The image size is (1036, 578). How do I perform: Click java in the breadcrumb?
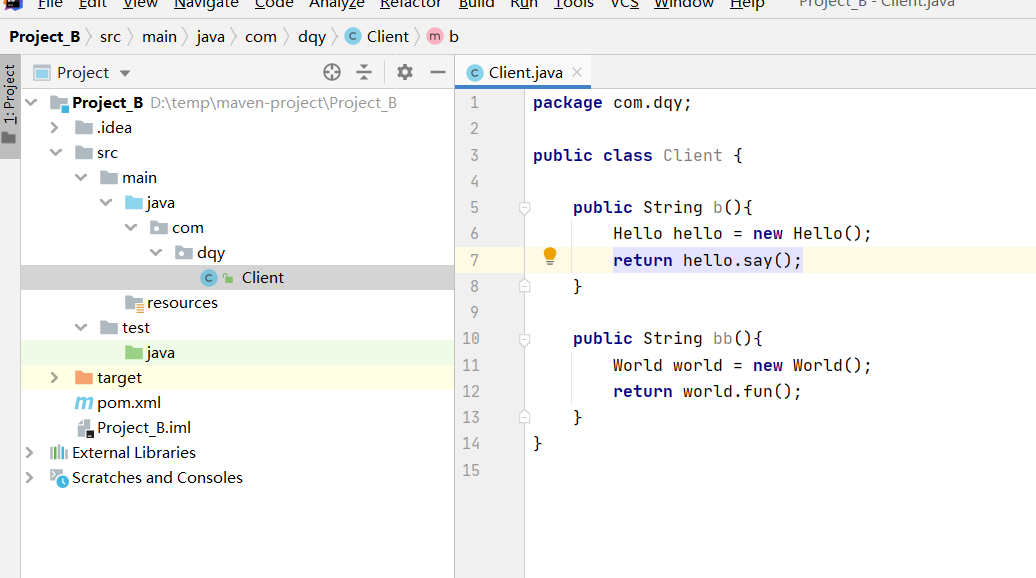pyautogui.click(x=211, y=38)
